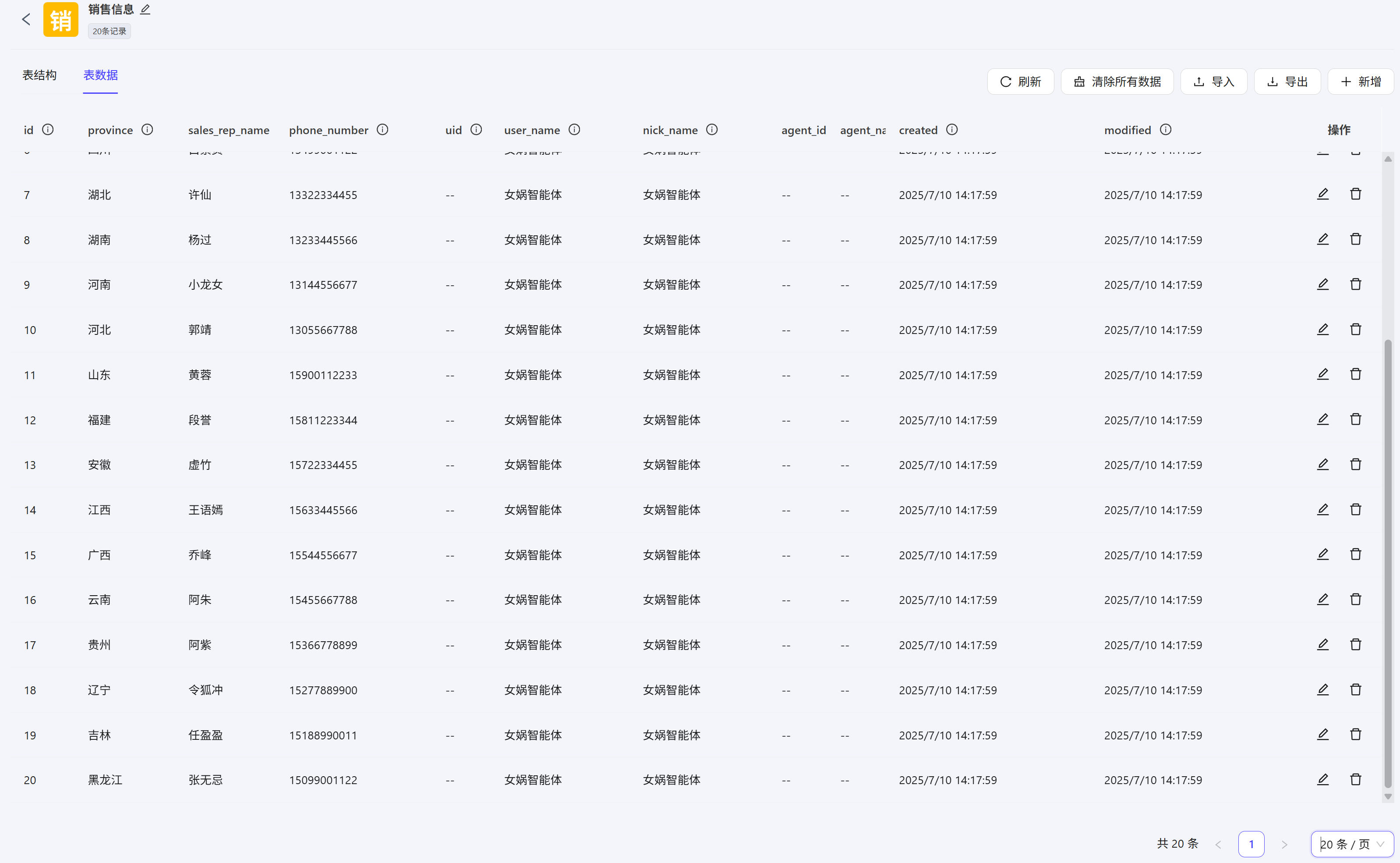This screenshot has height=863, width=1400.
Task: Go to the previous page with the arrow
Action: coord(1218,844)
